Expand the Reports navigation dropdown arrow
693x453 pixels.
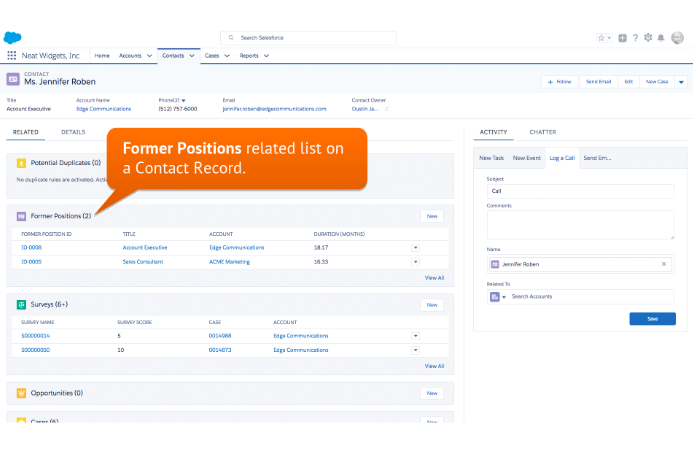(266, 56)
